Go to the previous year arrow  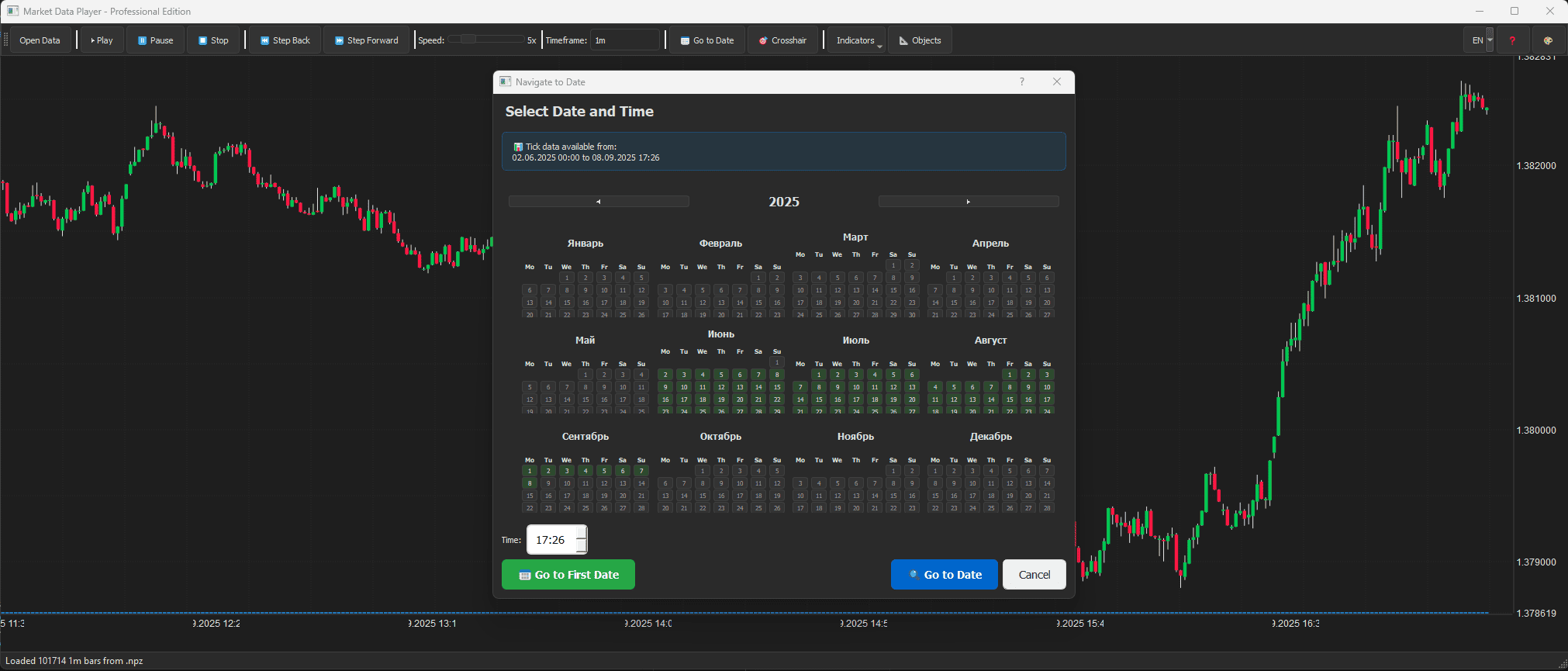[599, 202]
